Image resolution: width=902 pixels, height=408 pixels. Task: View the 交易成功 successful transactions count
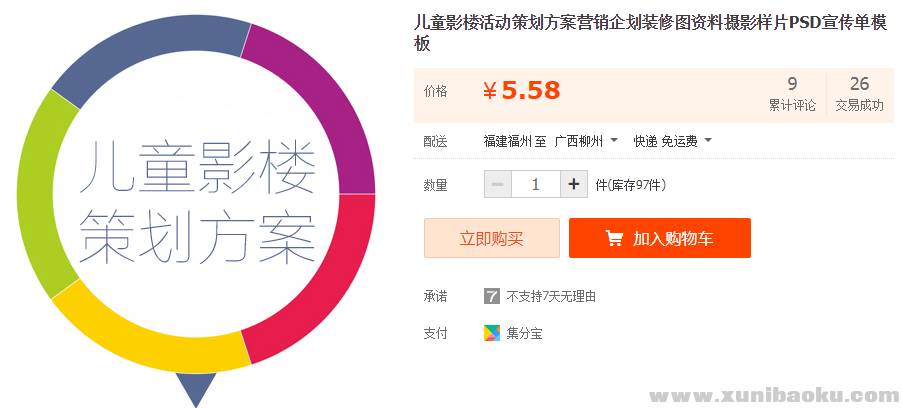pos(859,94)
